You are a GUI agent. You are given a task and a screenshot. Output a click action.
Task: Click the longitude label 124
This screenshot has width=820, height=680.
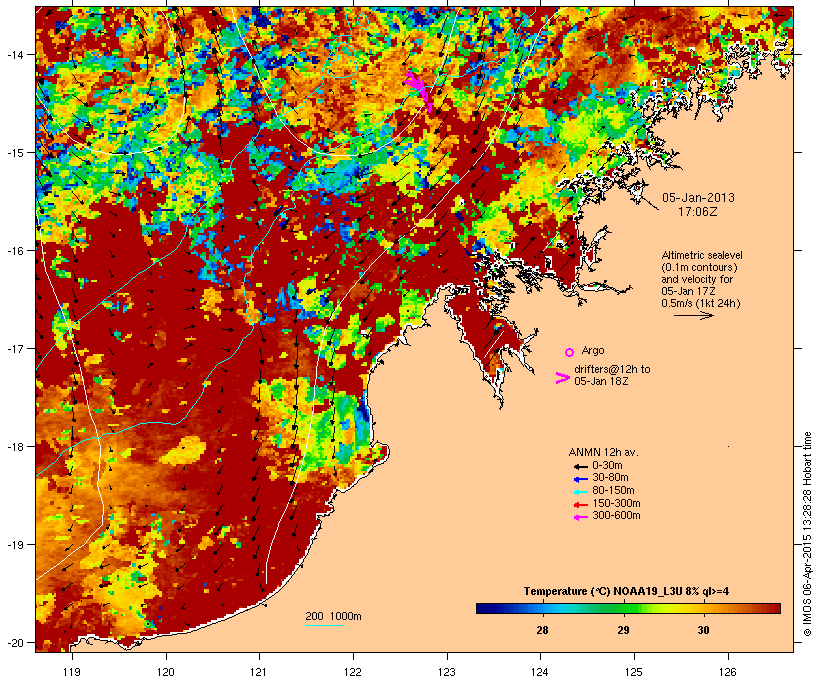click(540, 672)
